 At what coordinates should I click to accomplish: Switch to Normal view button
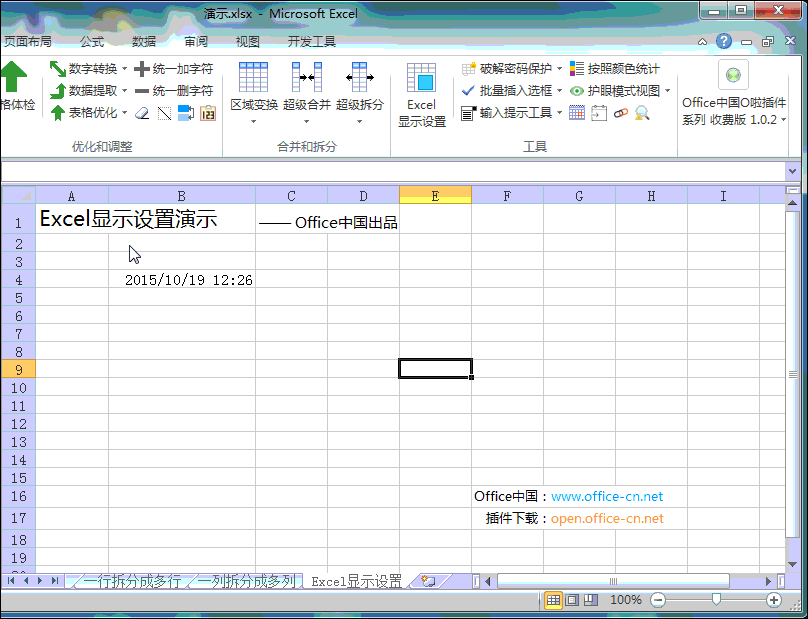(553, 599)
